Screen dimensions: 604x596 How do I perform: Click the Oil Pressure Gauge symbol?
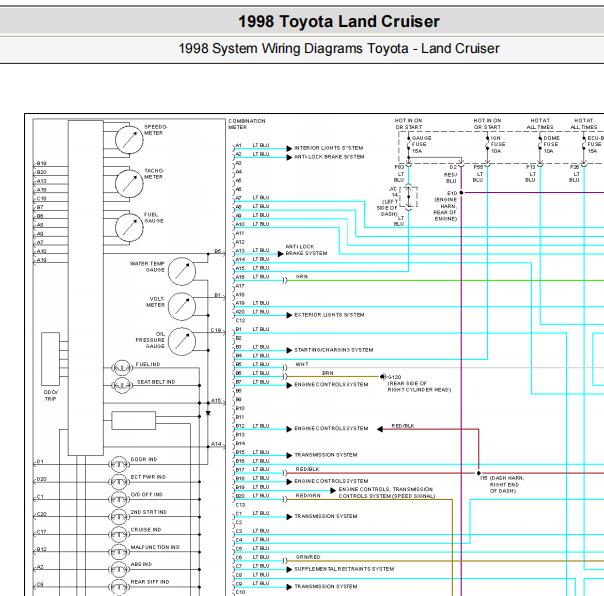coord(182,341)
